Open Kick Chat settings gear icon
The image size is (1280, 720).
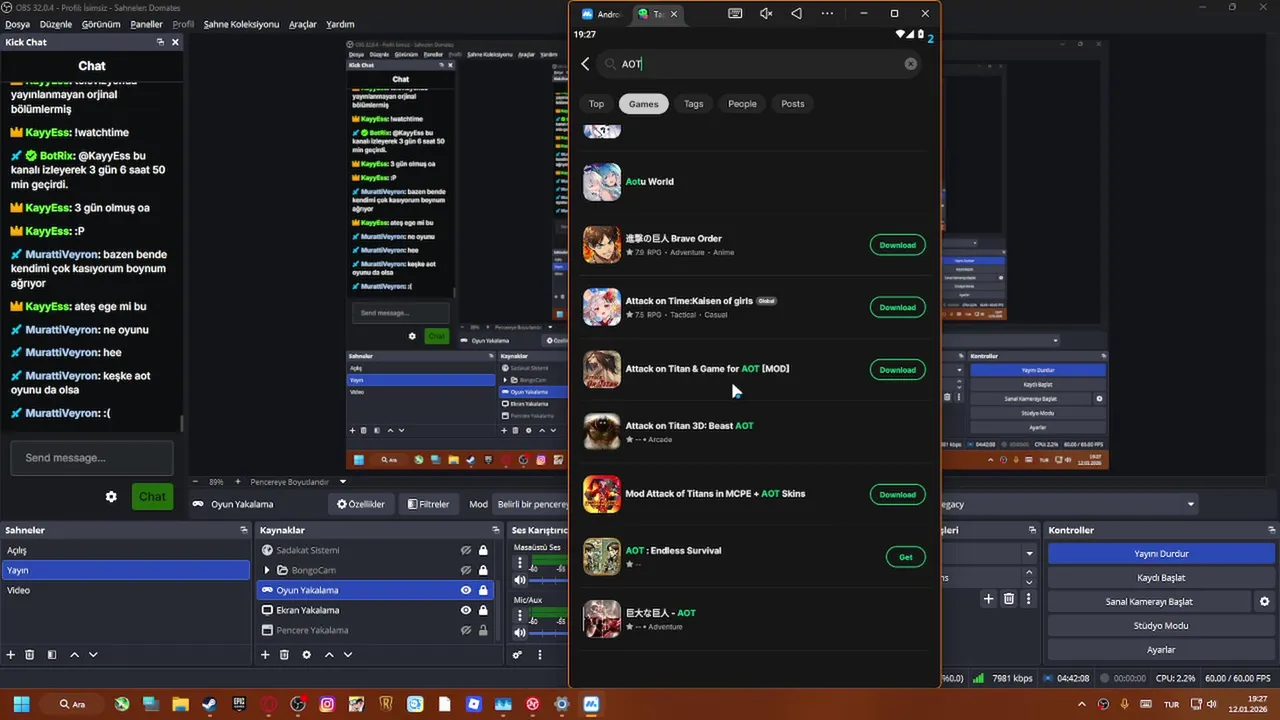pyautogui.click(x=111, y=497)
